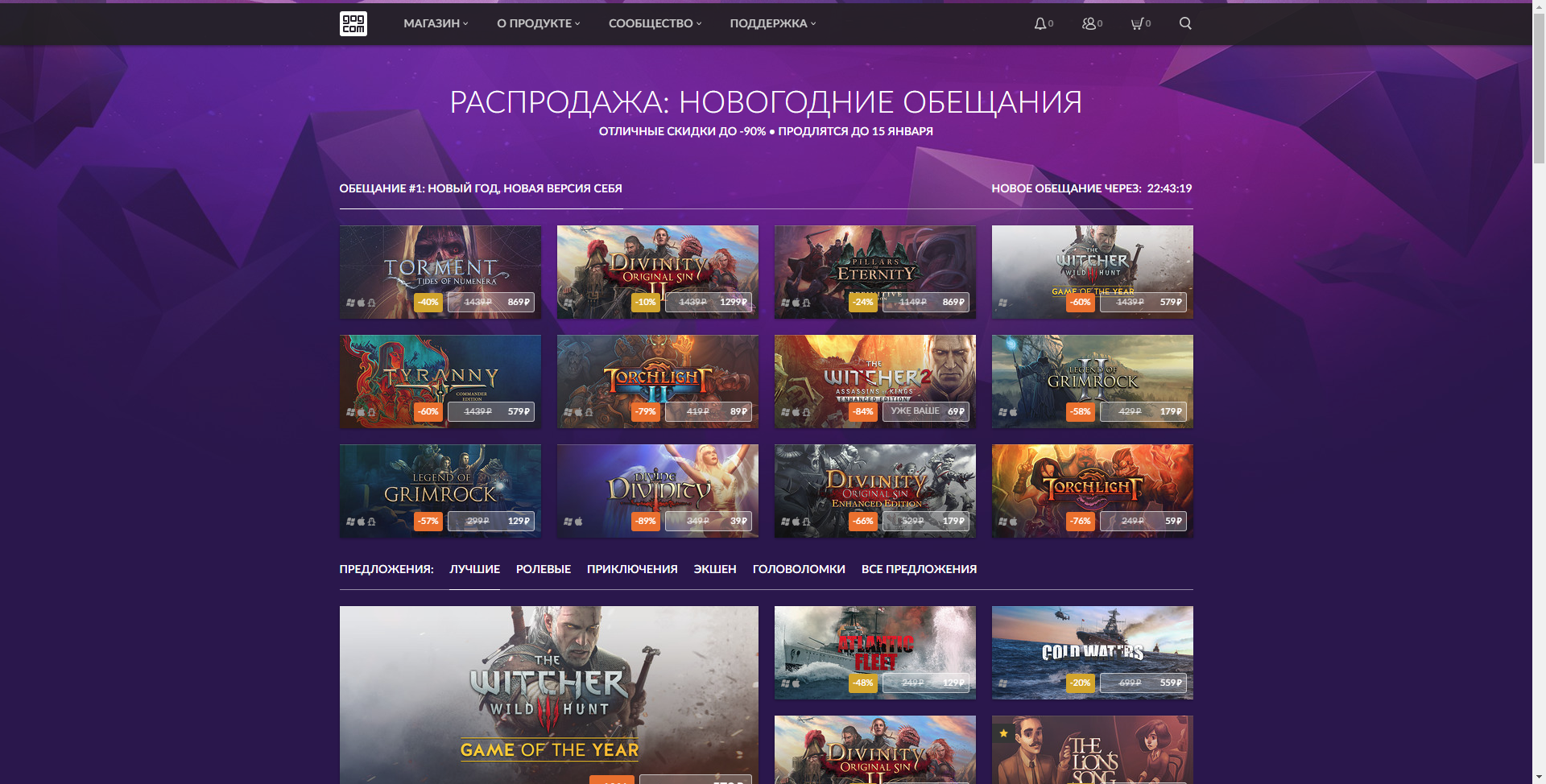The image size is (1546, 784).
Task: Click the 39₽ price on Divine Divinity
Action: pyautogui.click(x=738, y=522)
